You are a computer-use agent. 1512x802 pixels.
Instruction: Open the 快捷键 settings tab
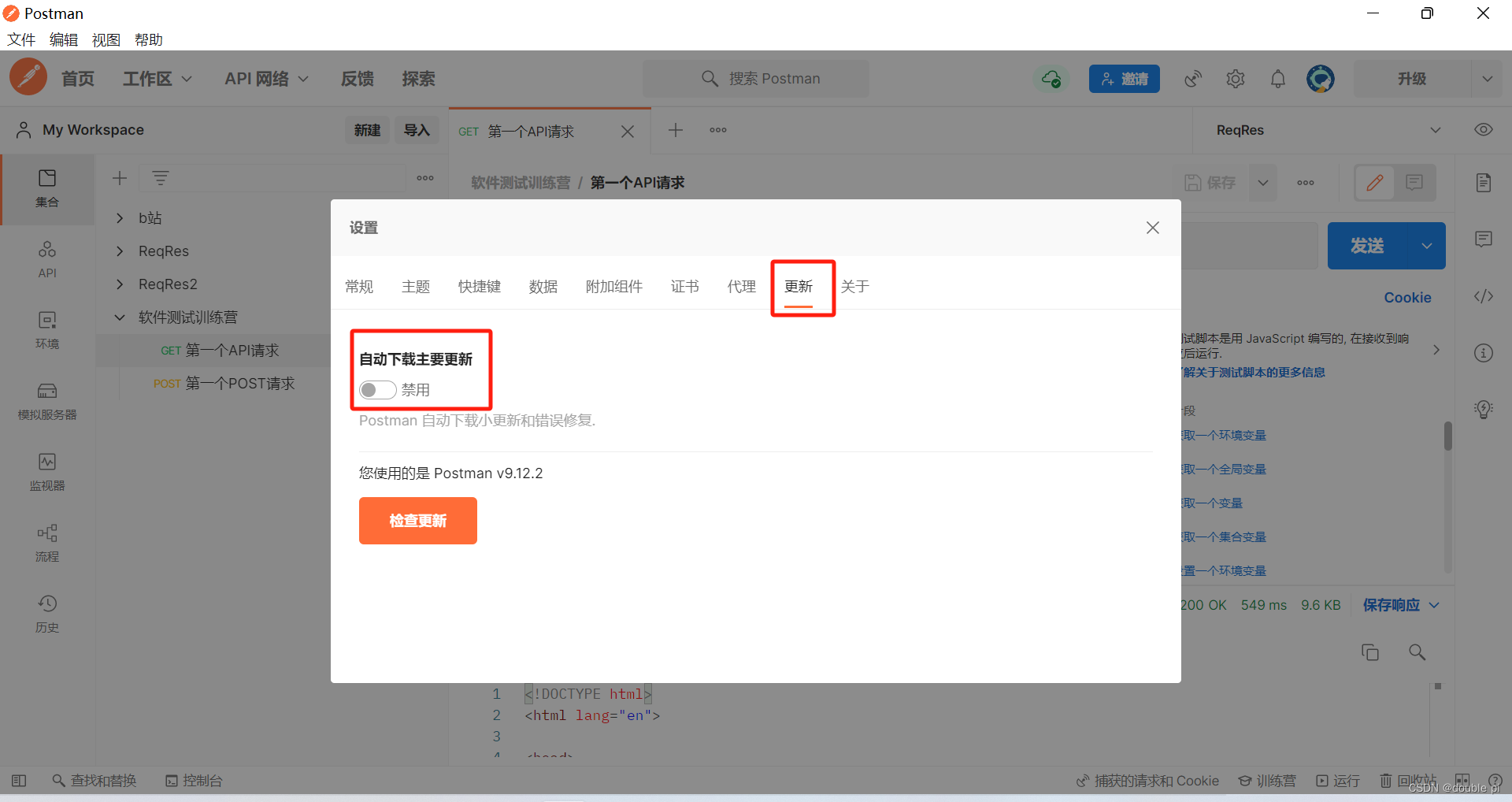[x=480, y=287]
